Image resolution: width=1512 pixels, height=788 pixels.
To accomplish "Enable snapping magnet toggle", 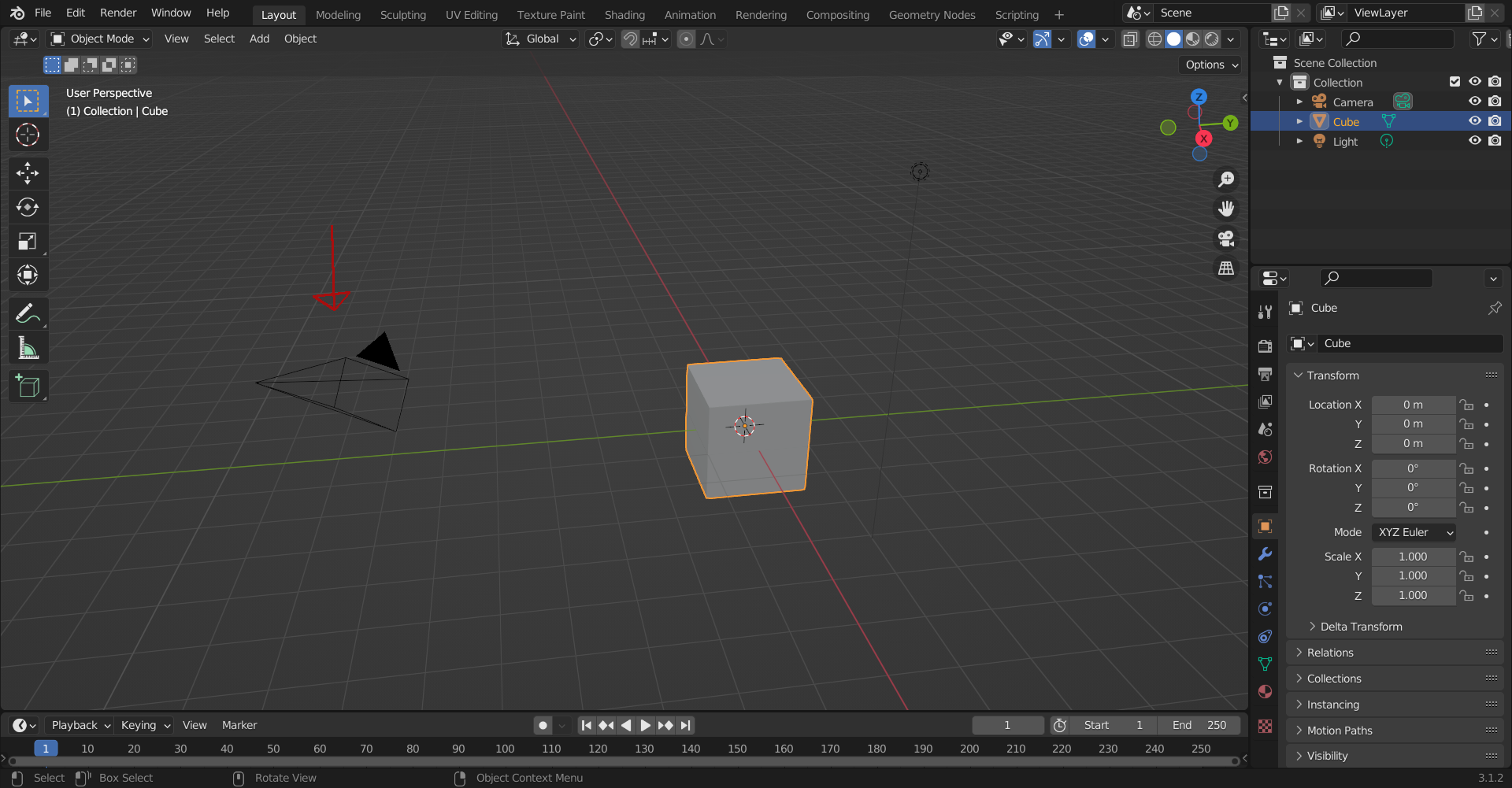I will pyautogui.click(x=630, y=39).
